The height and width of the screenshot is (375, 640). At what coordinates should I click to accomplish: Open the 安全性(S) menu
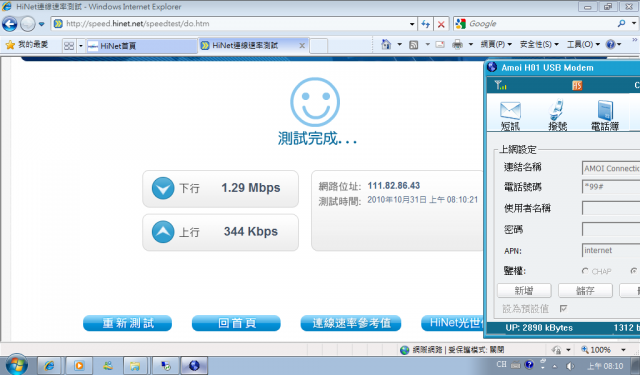539,44
